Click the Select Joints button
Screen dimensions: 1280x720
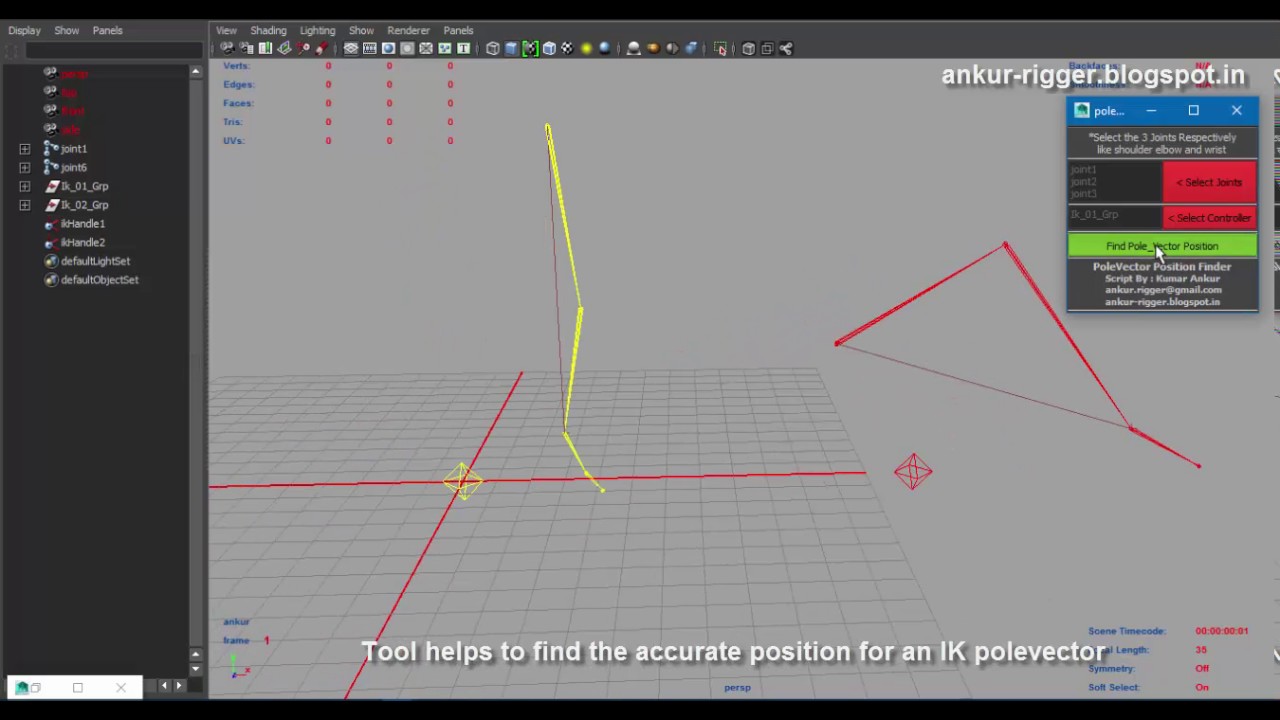pyautogui.click(x=1209, y=182)
